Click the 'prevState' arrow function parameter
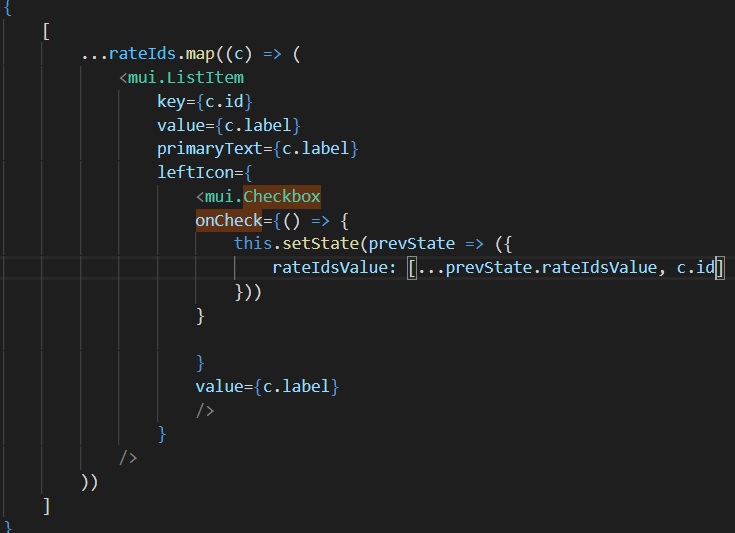 412,244
